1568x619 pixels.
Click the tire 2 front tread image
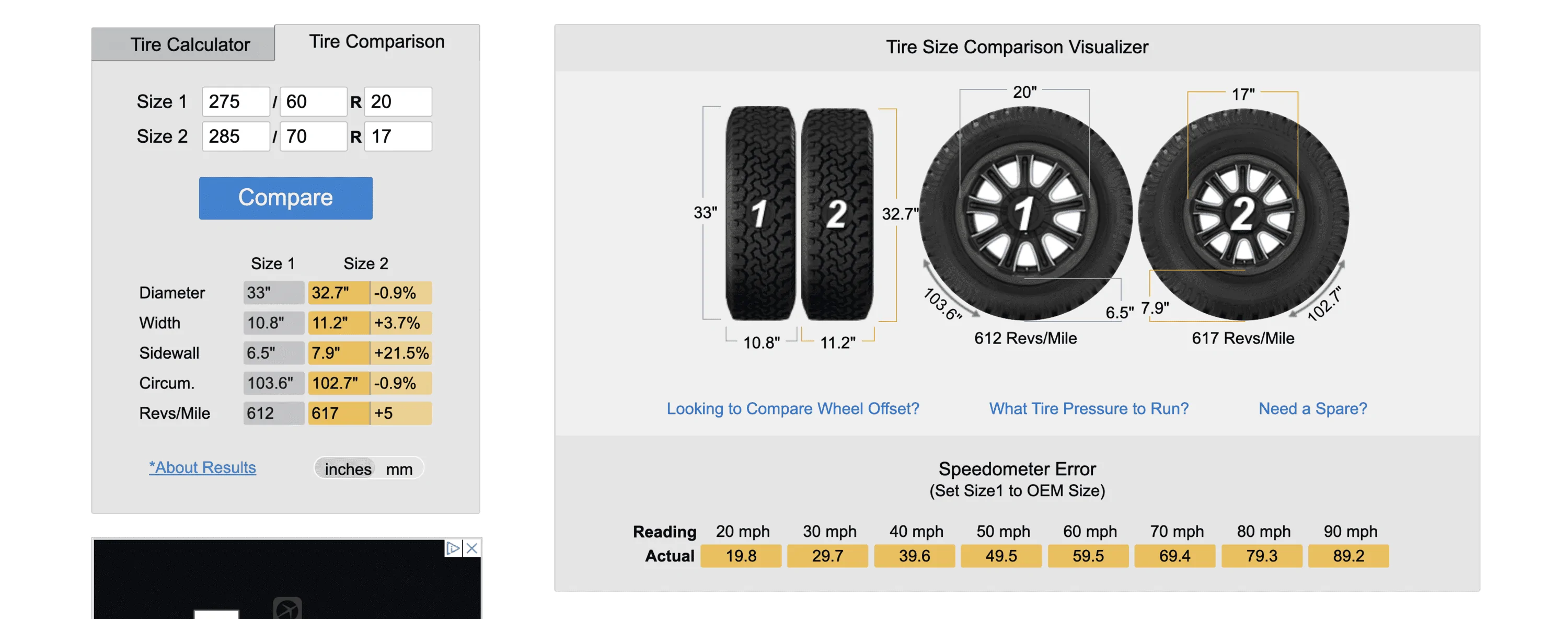point(837,214)
